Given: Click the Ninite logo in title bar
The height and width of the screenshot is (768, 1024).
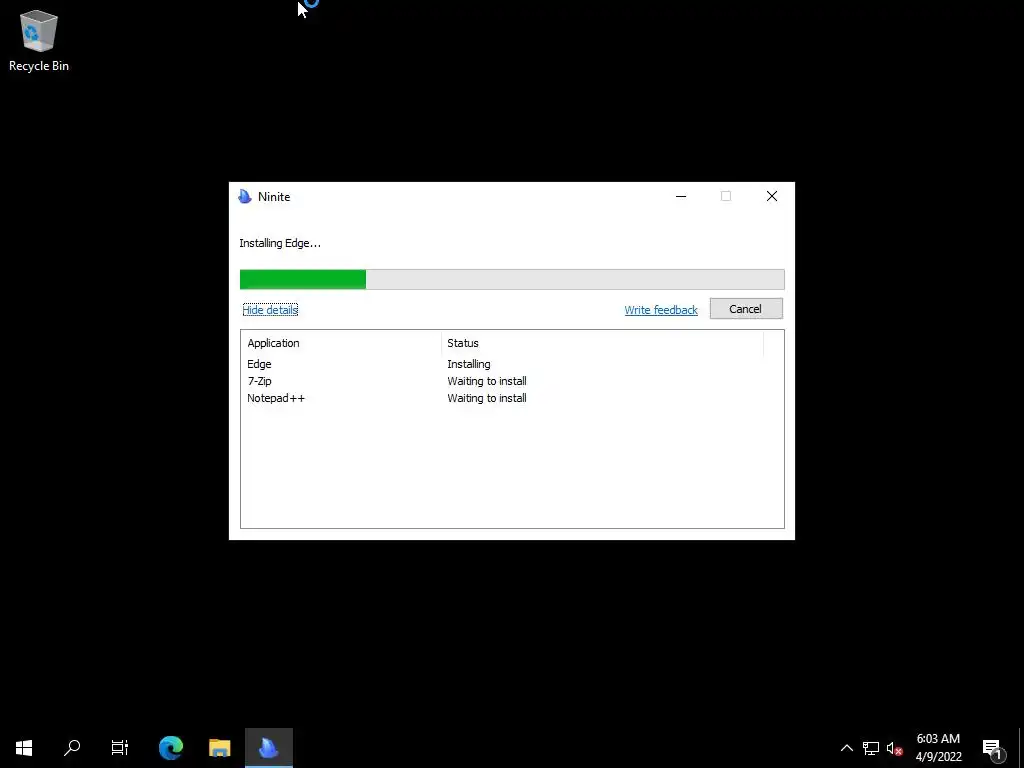Looking at the screenshot, I should [245, 197].
